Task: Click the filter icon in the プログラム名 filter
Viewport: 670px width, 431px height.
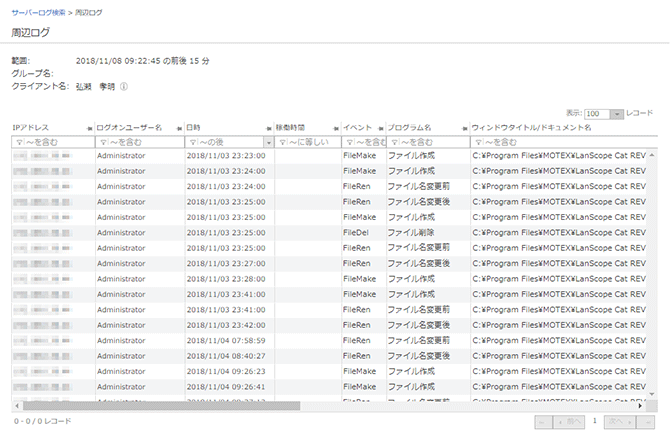Action: click(393, 142)
